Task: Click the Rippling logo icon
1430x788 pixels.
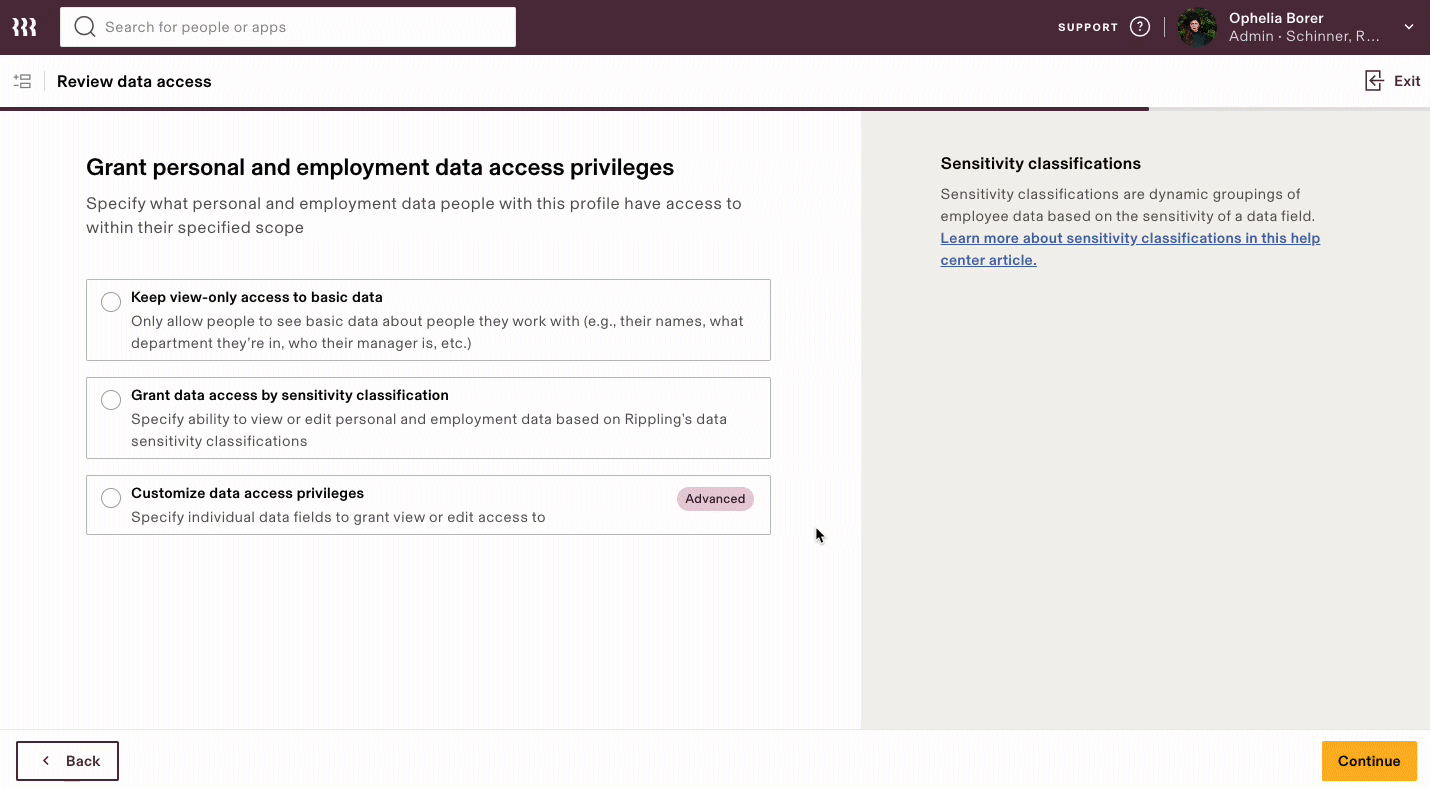Action: tap(24, 27)
